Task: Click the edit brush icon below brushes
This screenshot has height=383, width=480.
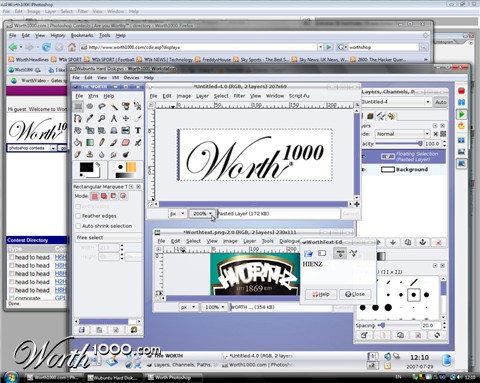Action: point(364,335)
